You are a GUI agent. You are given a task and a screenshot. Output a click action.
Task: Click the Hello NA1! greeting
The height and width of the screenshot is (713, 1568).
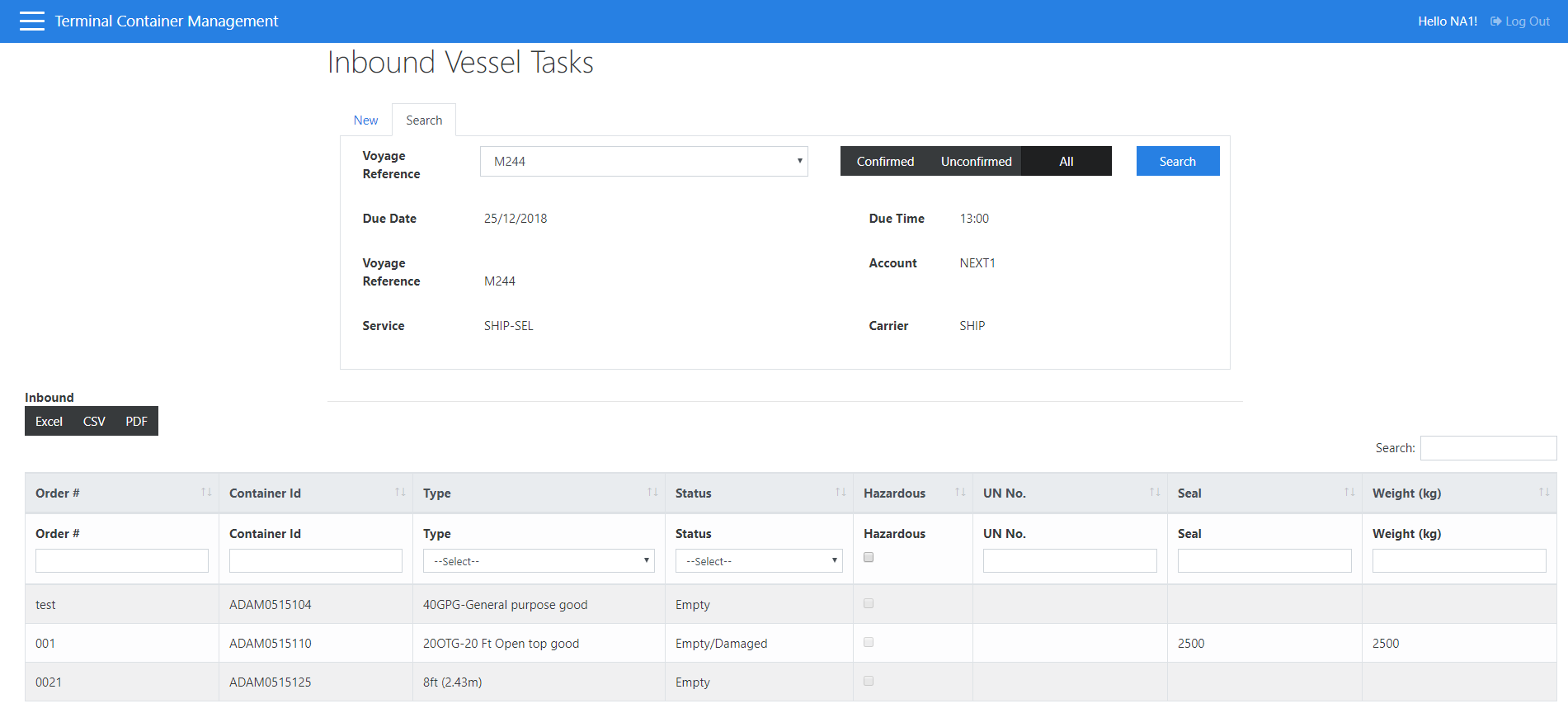[1448, 21]
